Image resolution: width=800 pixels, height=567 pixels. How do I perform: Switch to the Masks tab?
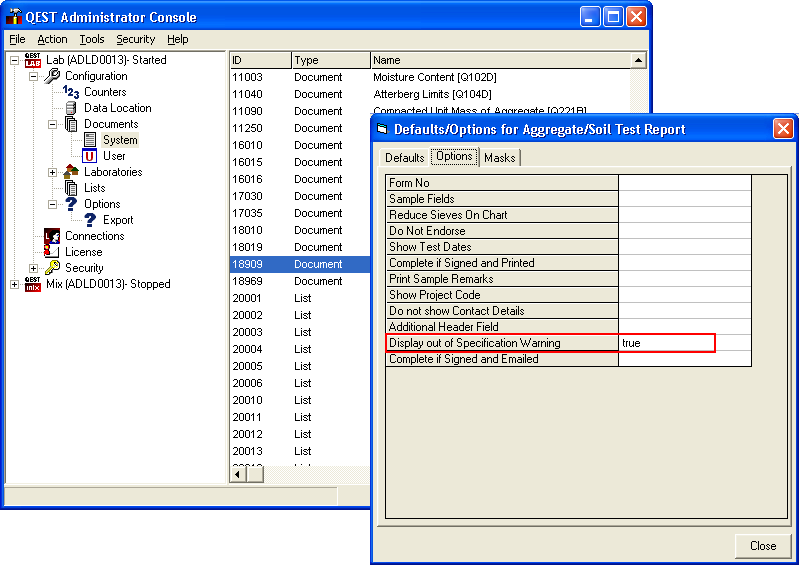(499, 158)
